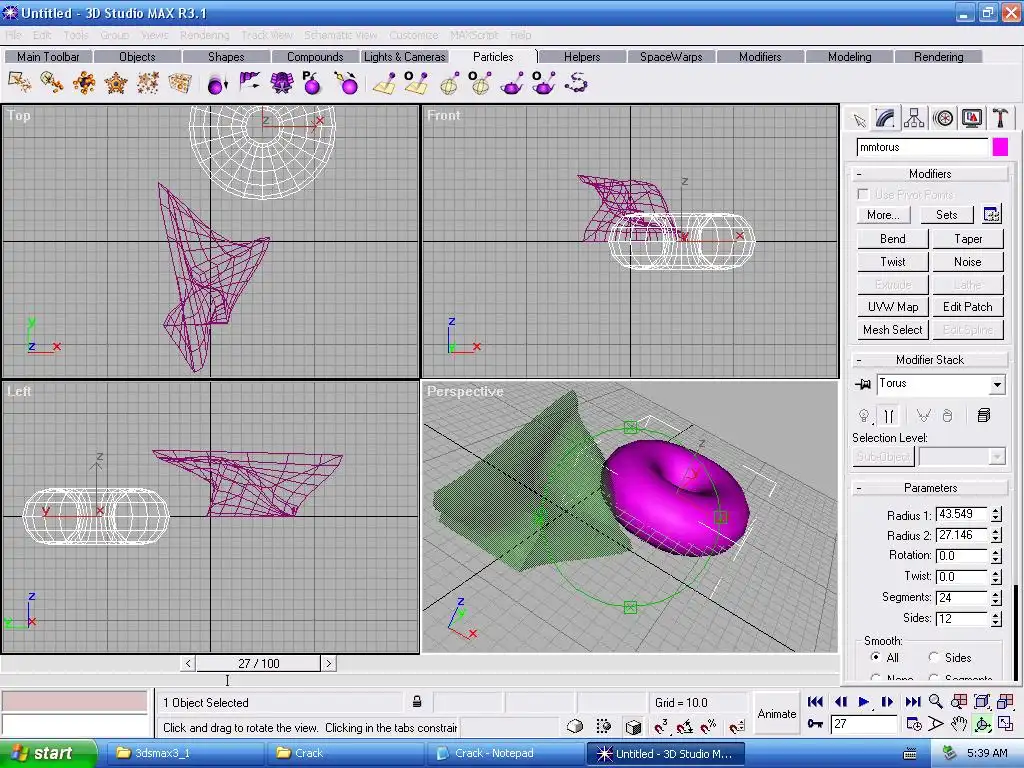Toggle the Percent Snap magnet
Screen dimensions: 1024x768
(x=709, y=726)
